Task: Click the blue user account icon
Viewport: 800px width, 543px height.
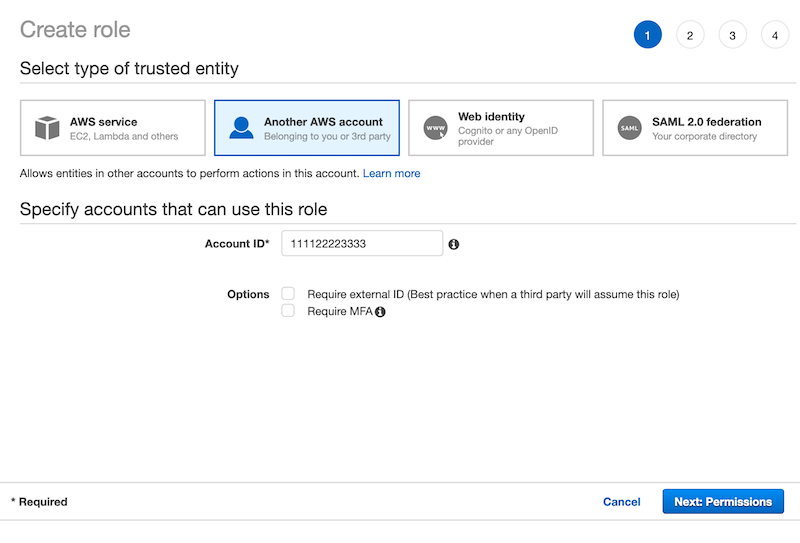Action: tap(241, 128)
